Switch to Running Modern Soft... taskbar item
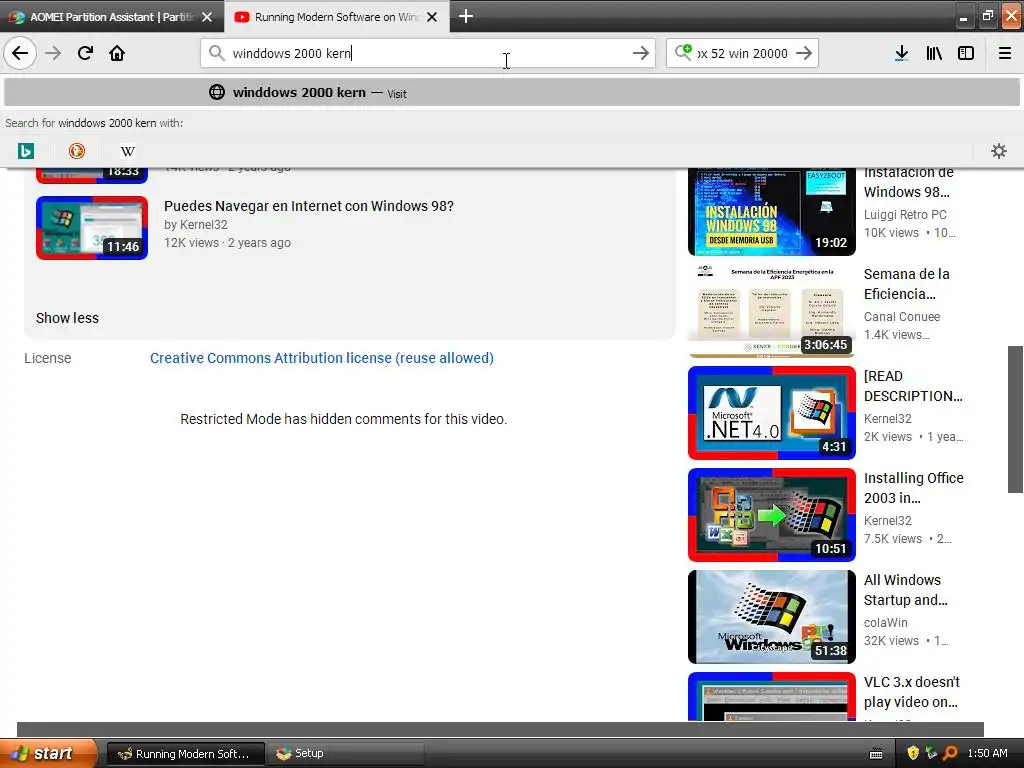 point(185,754)
